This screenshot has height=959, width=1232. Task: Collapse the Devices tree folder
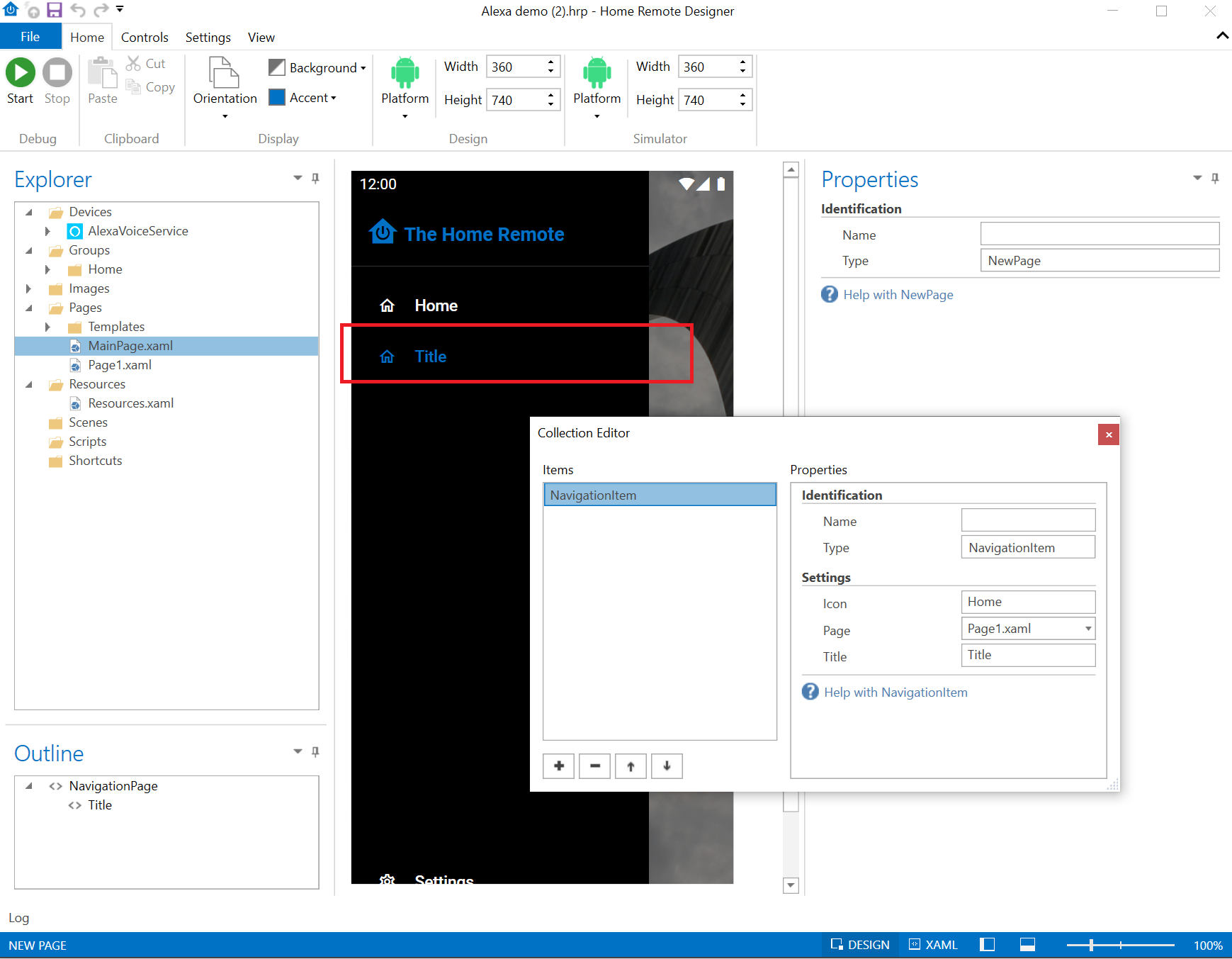click(x=29, y=212)
